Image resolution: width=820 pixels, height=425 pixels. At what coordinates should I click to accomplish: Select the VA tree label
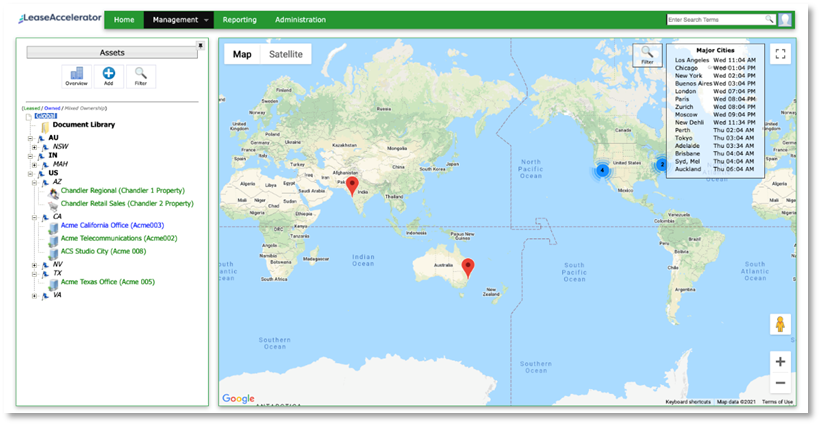coord(57,295)
